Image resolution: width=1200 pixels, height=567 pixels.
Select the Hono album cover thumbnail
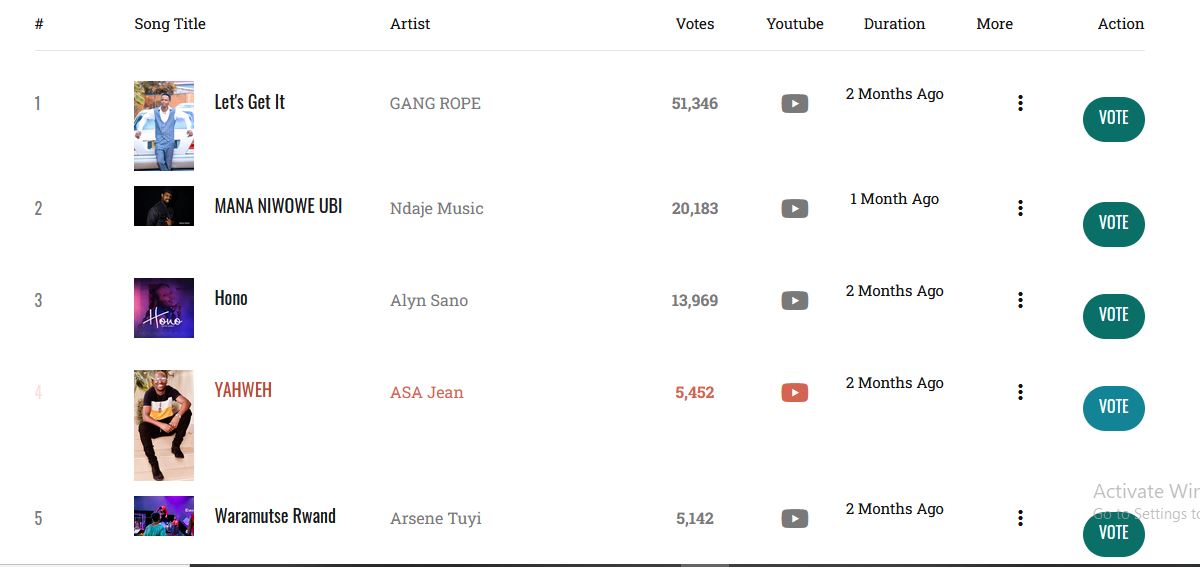[164, 308]
